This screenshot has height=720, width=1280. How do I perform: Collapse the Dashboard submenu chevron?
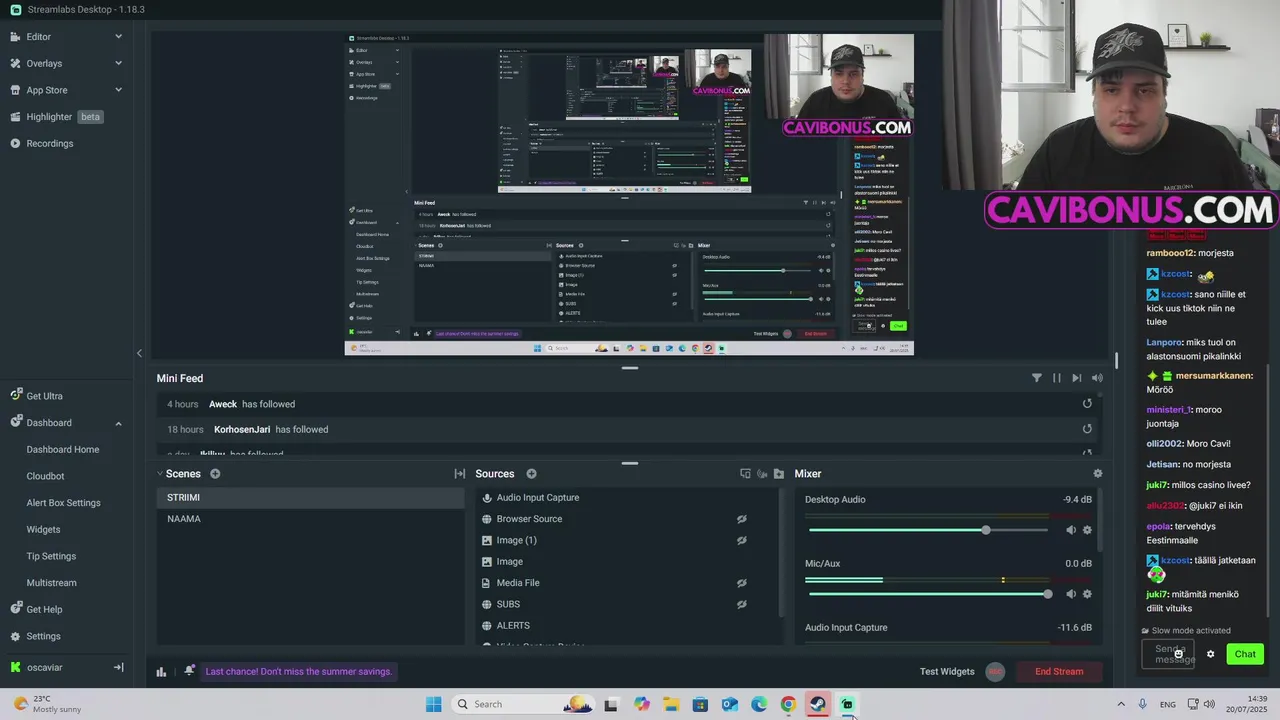click(x=118, y=423)
